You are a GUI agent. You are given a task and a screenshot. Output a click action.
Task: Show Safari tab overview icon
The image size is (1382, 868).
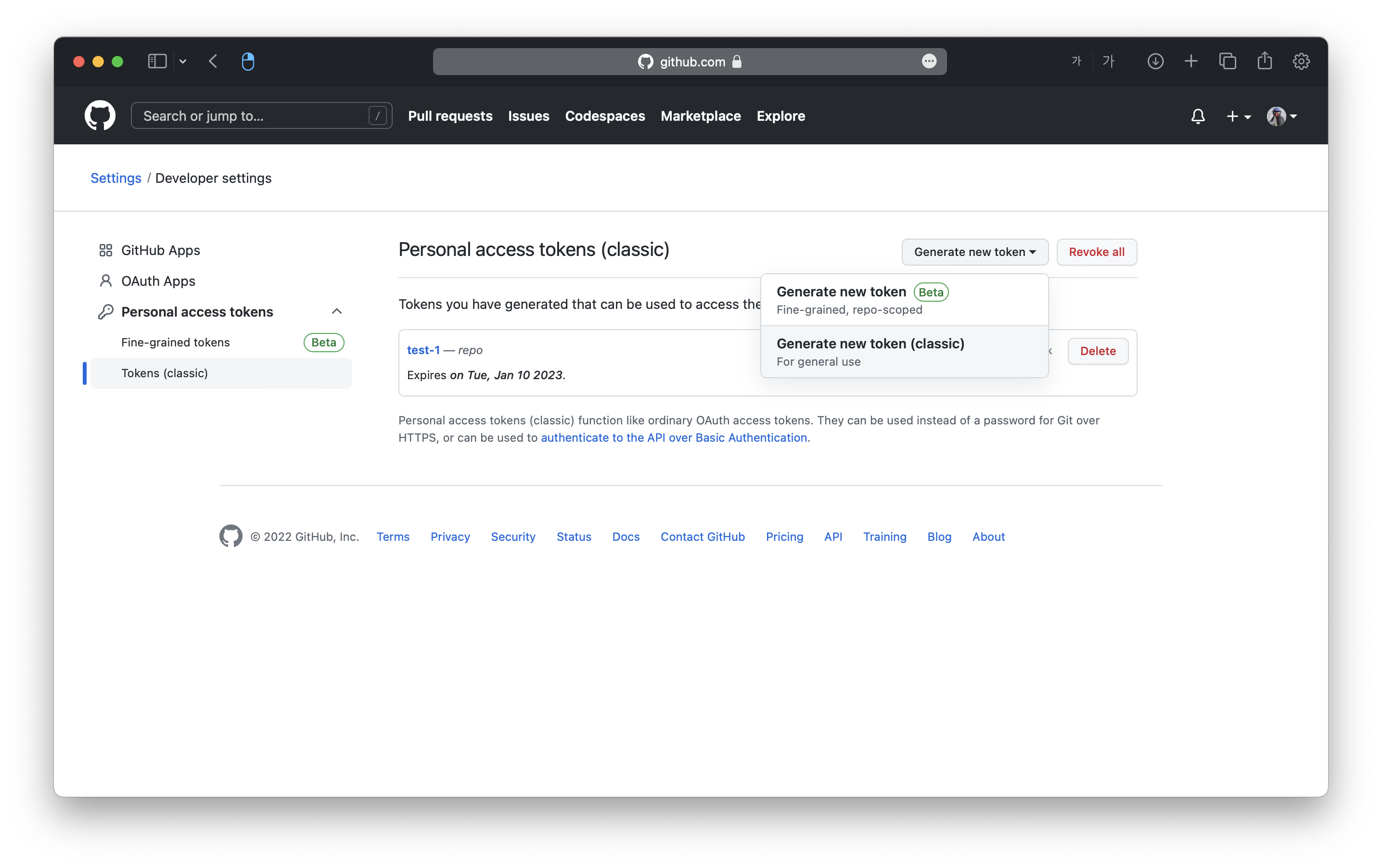[x=1228, y=62]
